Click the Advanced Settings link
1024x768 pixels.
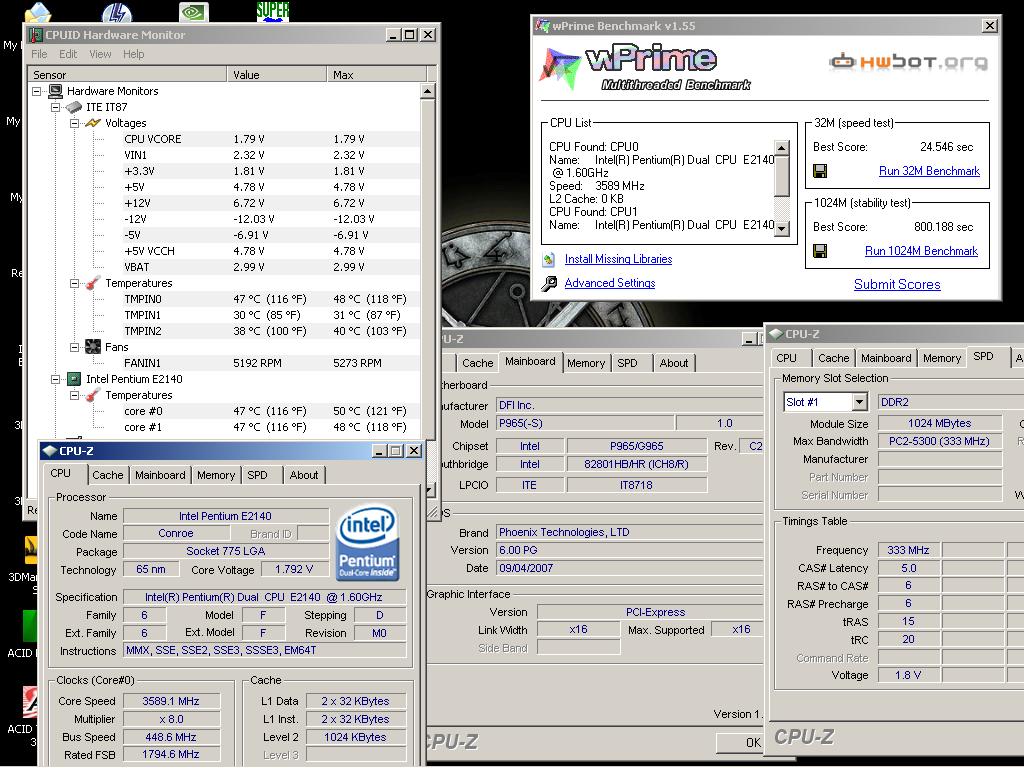tap(610, 283)
